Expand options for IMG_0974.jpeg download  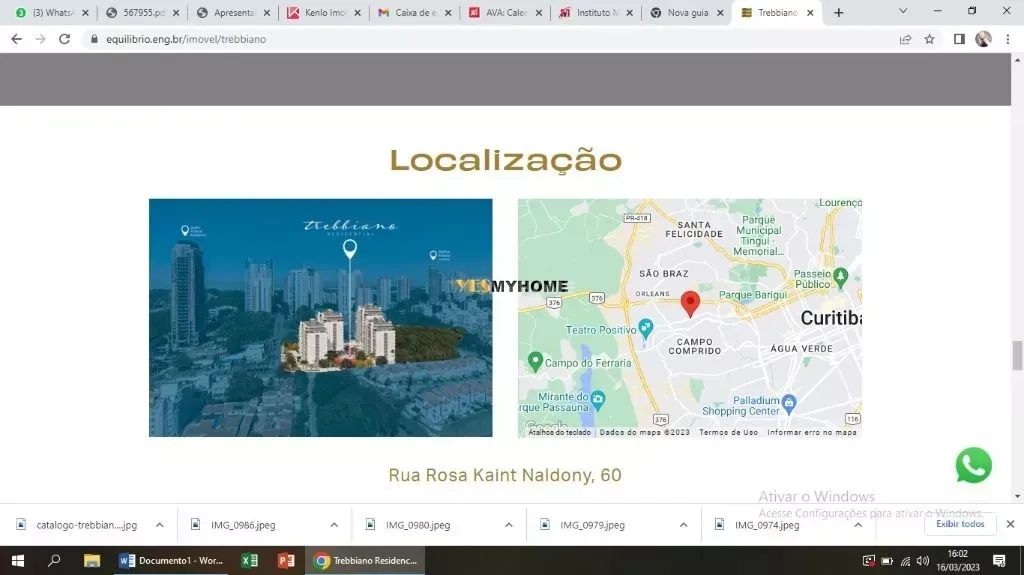coord(858,525)
